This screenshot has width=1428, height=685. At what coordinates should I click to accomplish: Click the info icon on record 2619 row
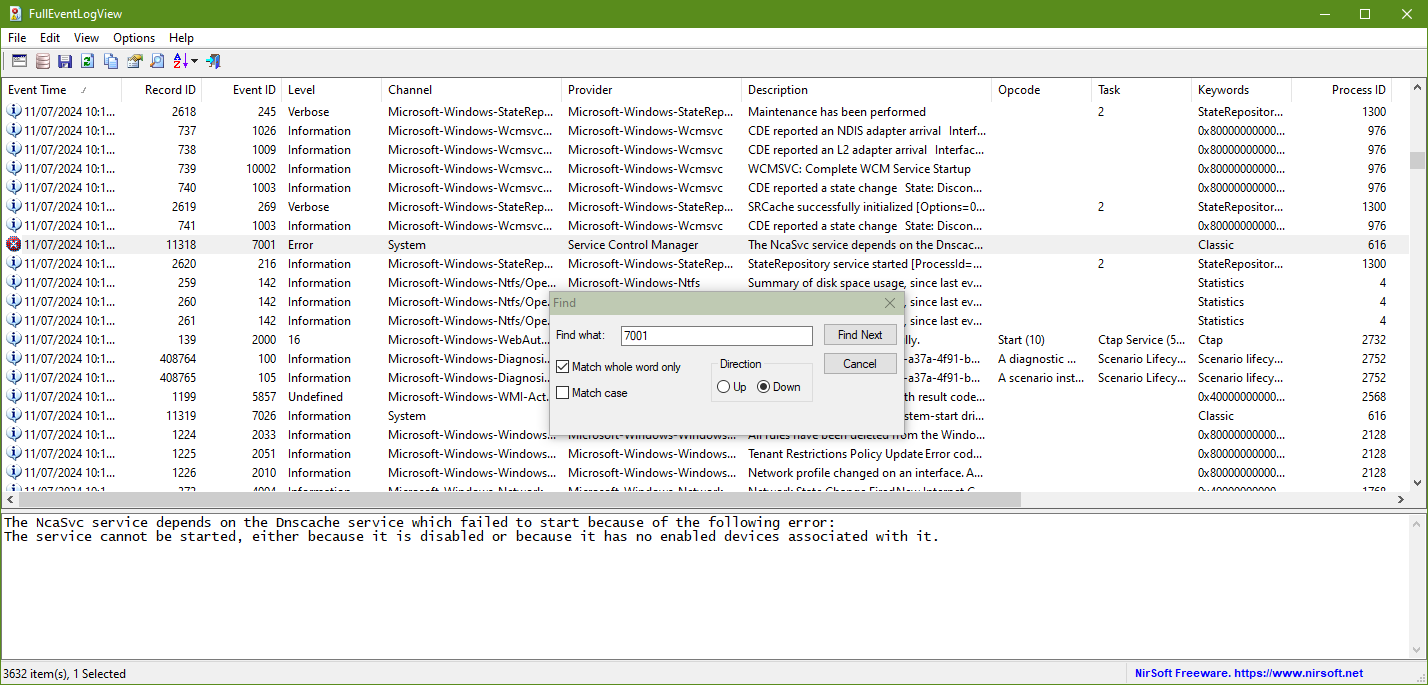click(x=14, y=207)
